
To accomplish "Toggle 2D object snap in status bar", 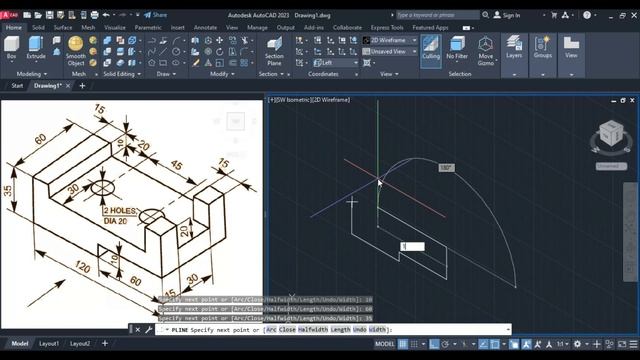I will [494, 344].
